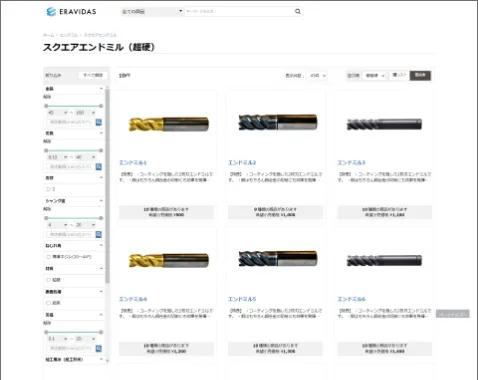
Task: Open the minimum dropdown showing 0.1
Action: coord(57,339)
